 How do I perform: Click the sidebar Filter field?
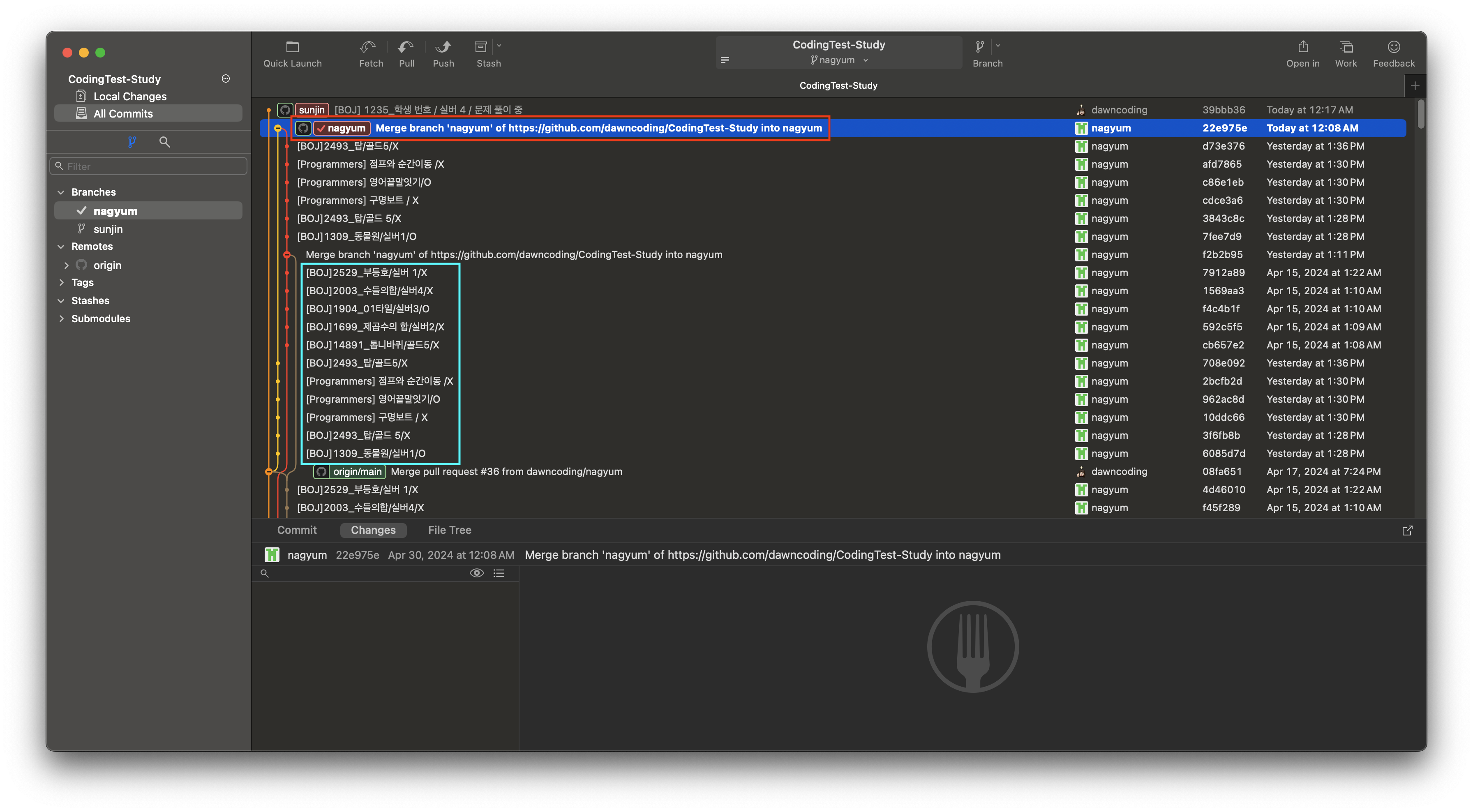[x=148, y=166]
